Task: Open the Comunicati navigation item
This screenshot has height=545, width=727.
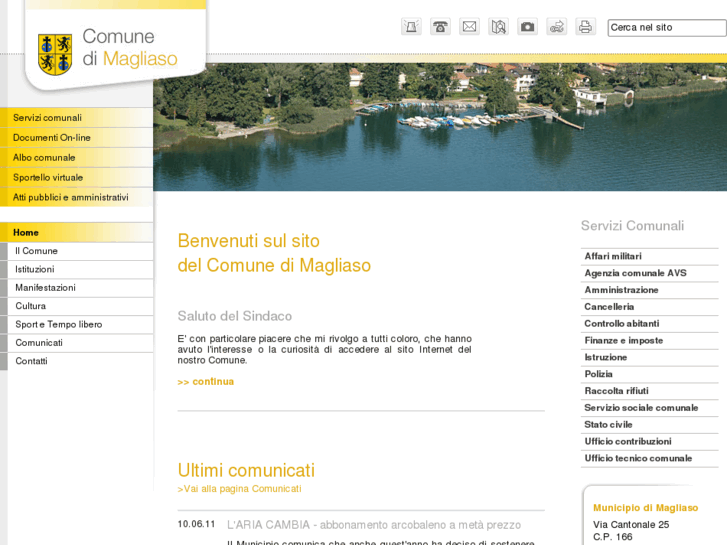Action: 77,343
